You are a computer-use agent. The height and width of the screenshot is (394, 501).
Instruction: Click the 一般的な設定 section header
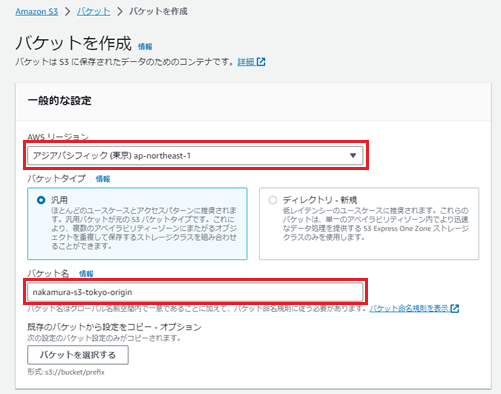pos(59,101)
